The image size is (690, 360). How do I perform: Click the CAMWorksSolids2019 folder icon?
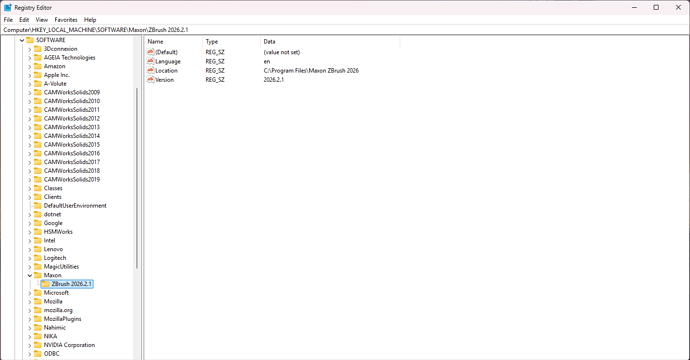point(38,180)
